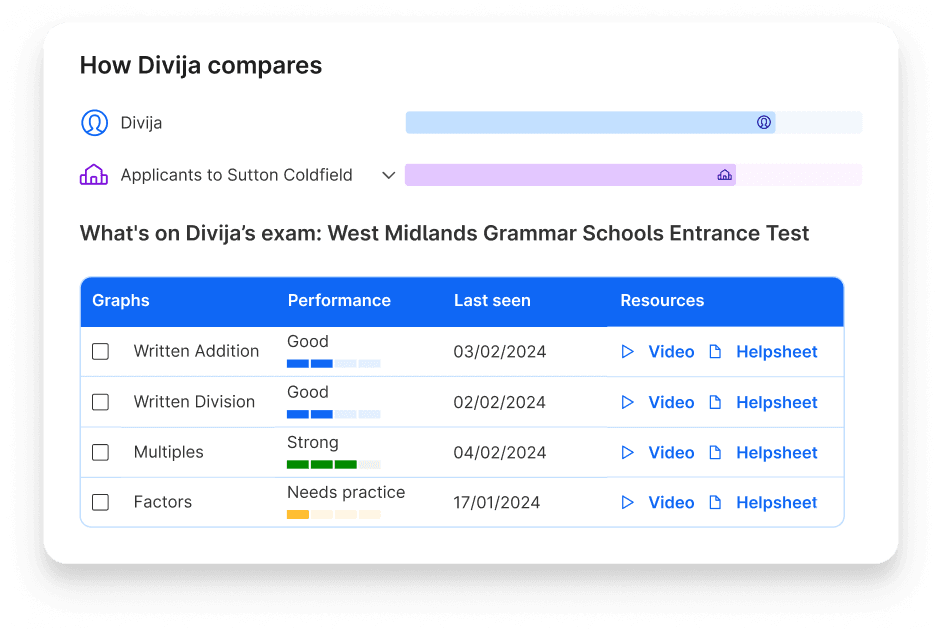Click the Performance column header
942x629 pixels.
point(339,300)
